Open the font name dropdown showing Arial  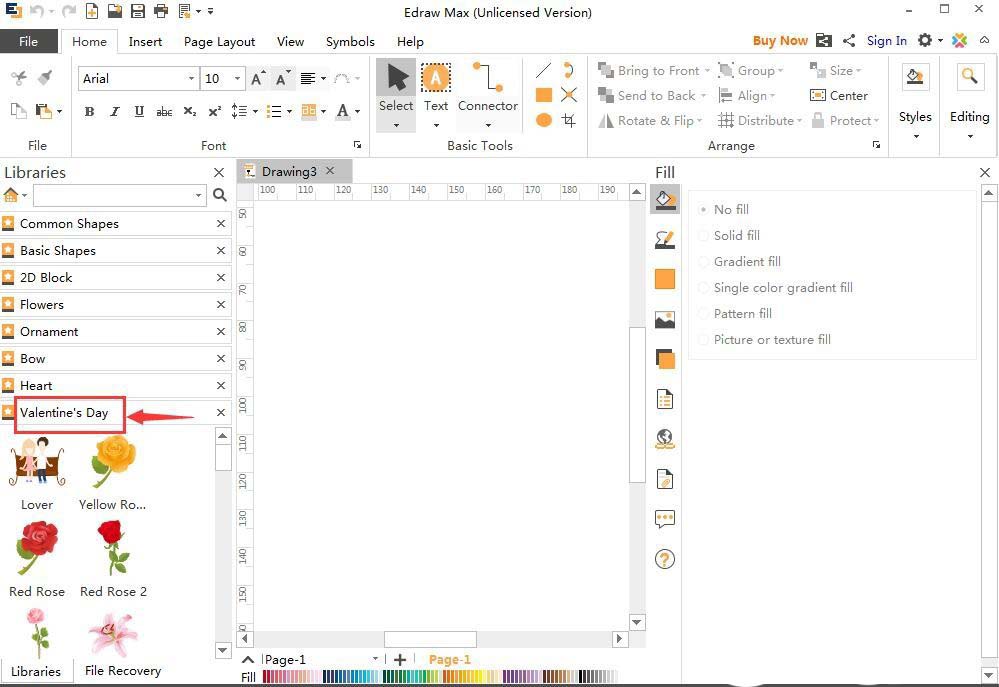138,79
